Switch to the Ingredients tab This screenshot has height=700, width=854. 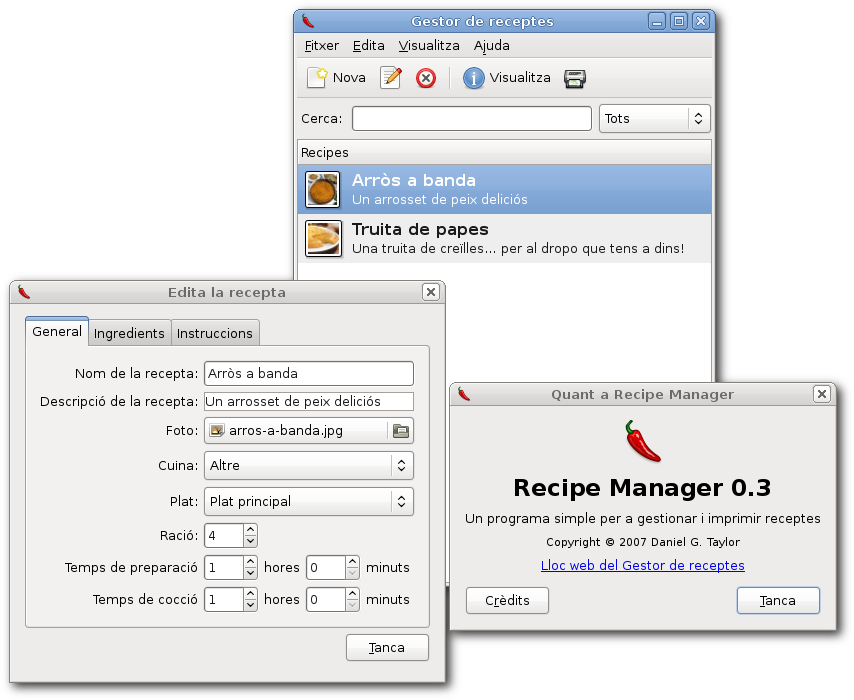tap(129, 333)
